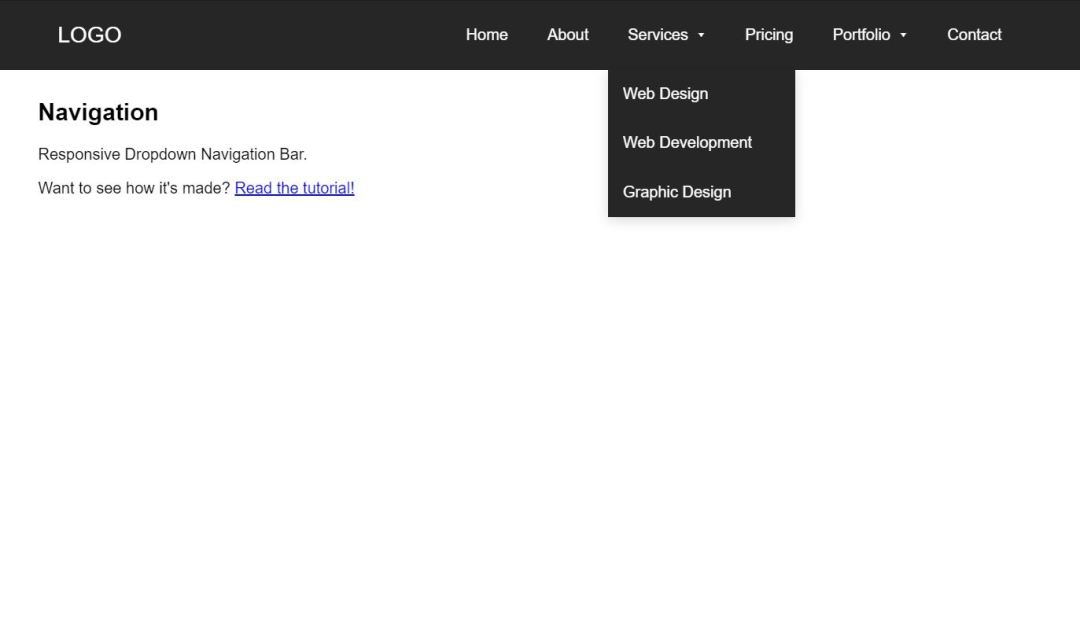Viewport: 1080px width, 619px height.
Task: Choose Web Development from the Services dropdown
Action: [x=687, y=142]
